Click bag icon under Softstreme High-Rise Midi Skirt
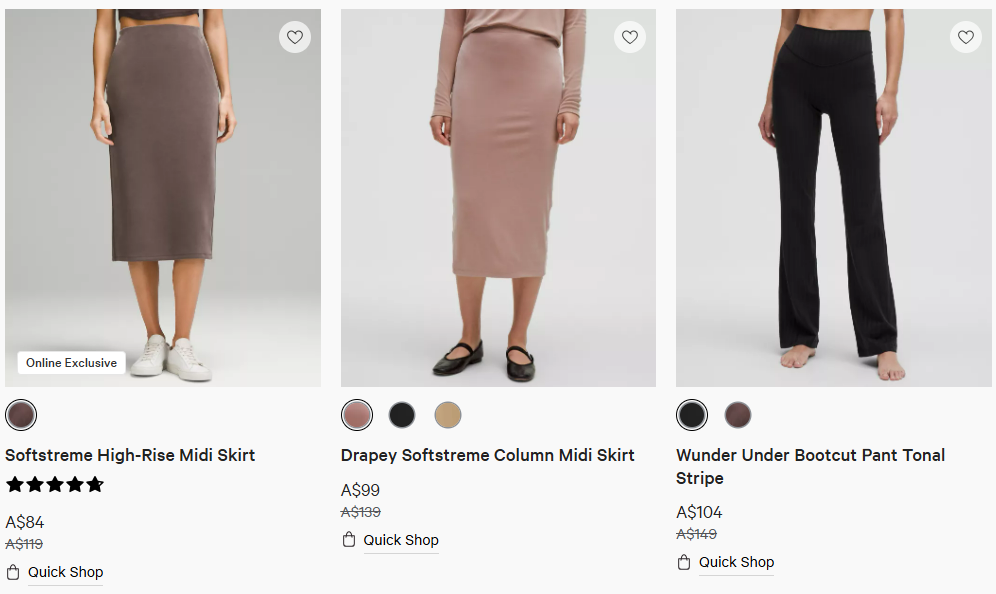The width and height of the screenshot is (996, 594). 13,572
